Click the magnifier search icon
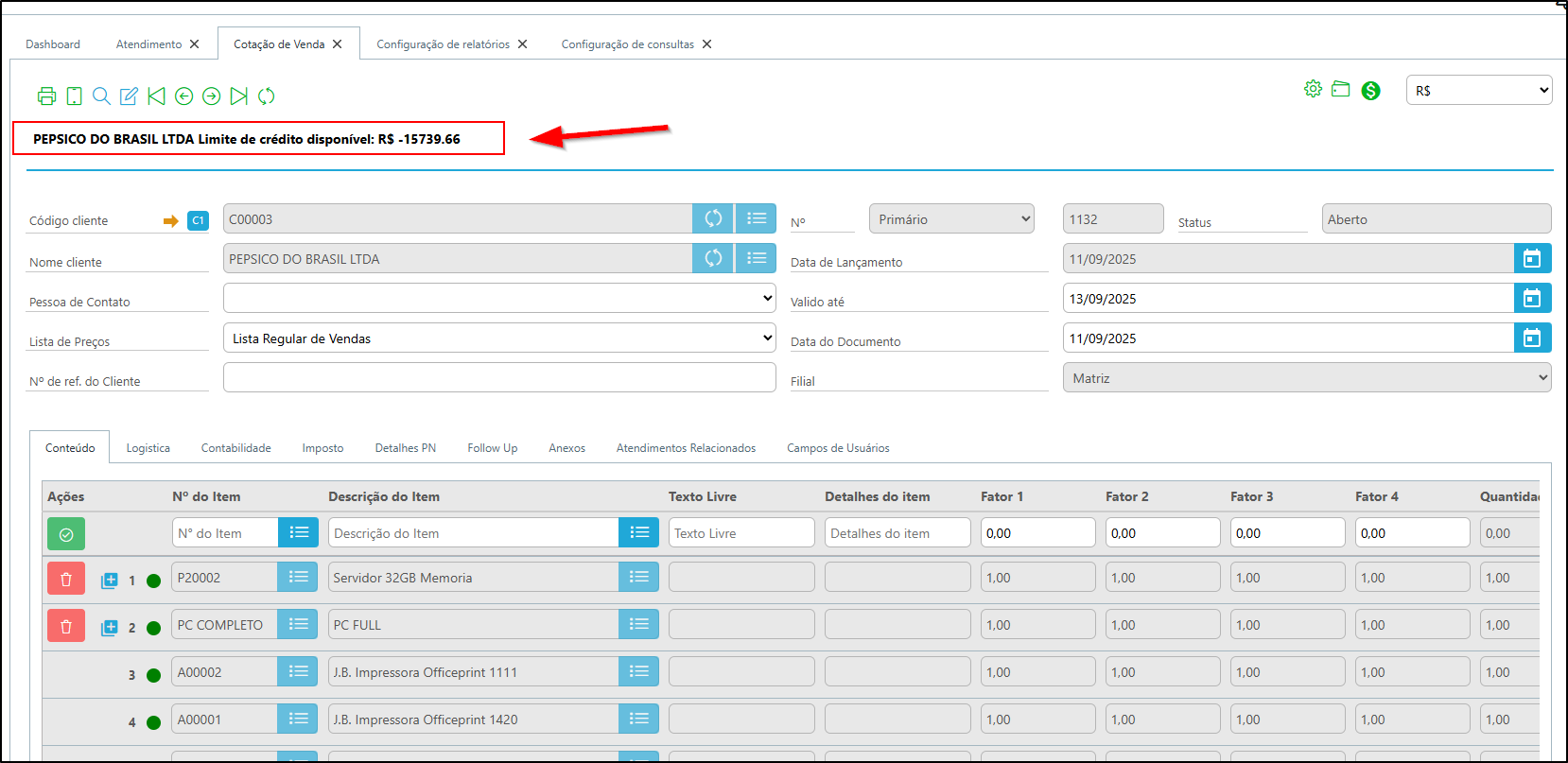 coord(101,95)
